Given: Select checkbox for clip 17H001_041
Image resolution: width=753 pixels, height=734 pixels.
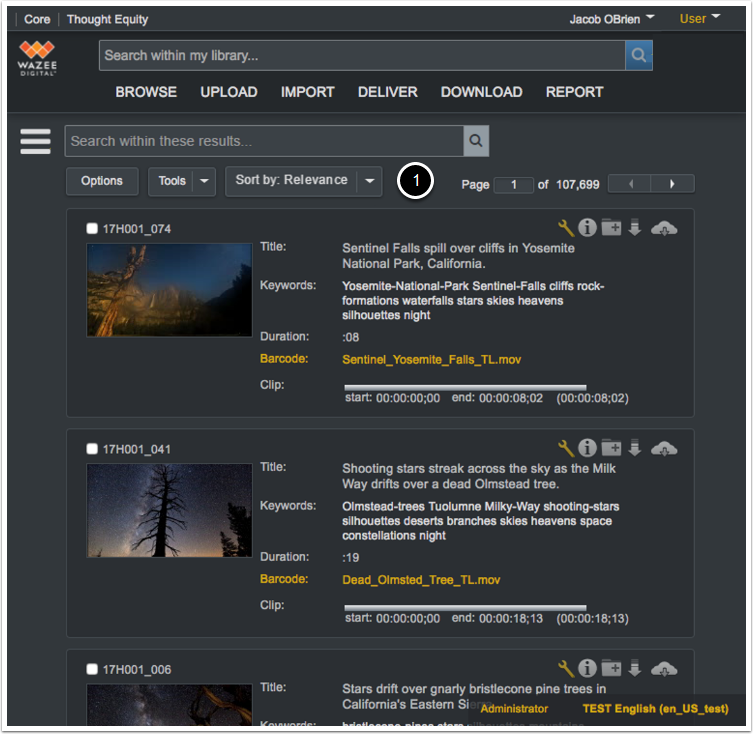Looking at the screenshot, I should (x=92, y=449).
